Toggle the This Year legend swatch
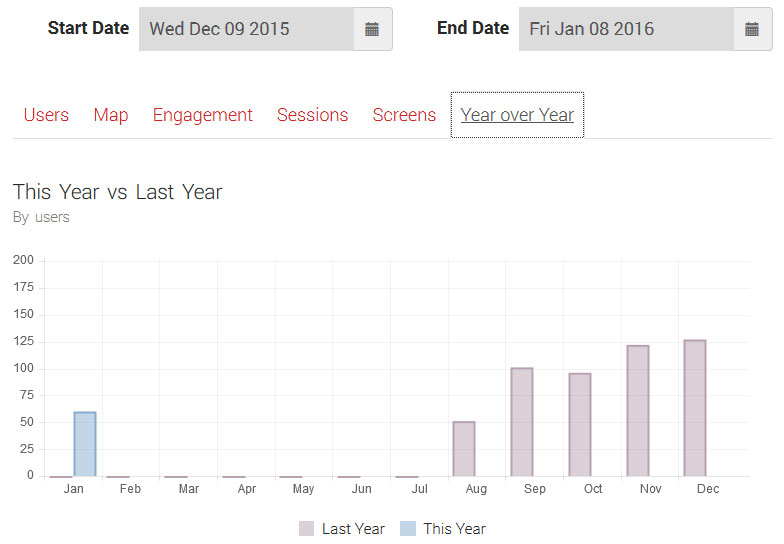784x544 pixels. coord(408,528)
